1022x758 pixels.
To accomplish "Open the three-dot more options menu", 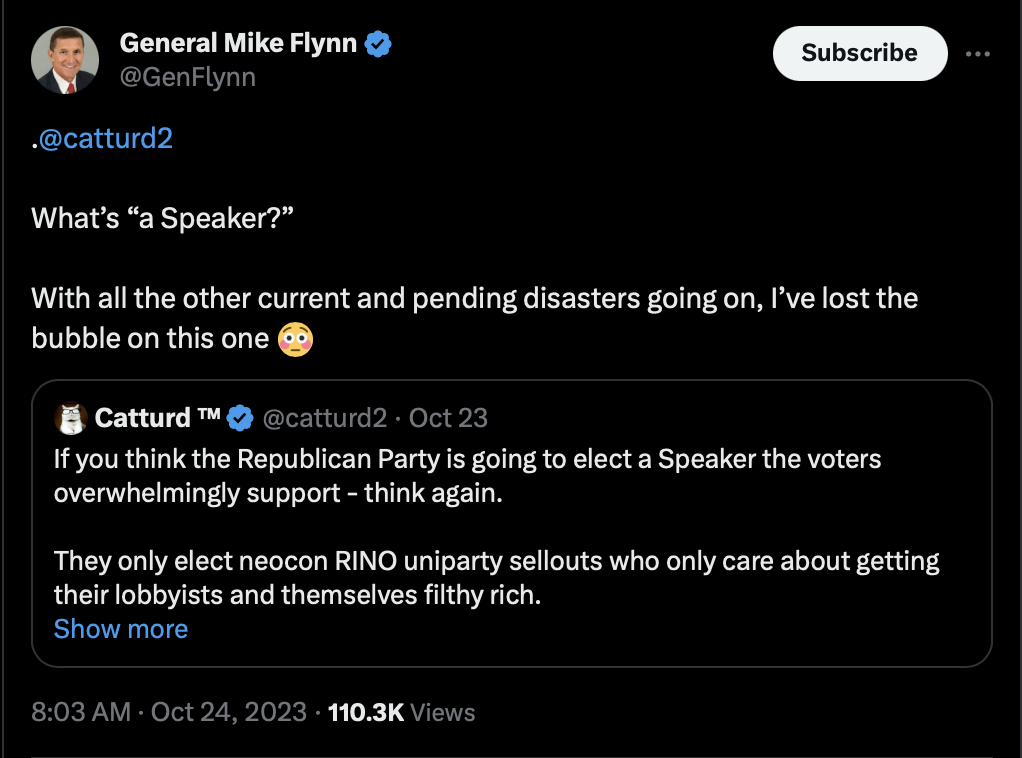I will click(x=978, y=54).
